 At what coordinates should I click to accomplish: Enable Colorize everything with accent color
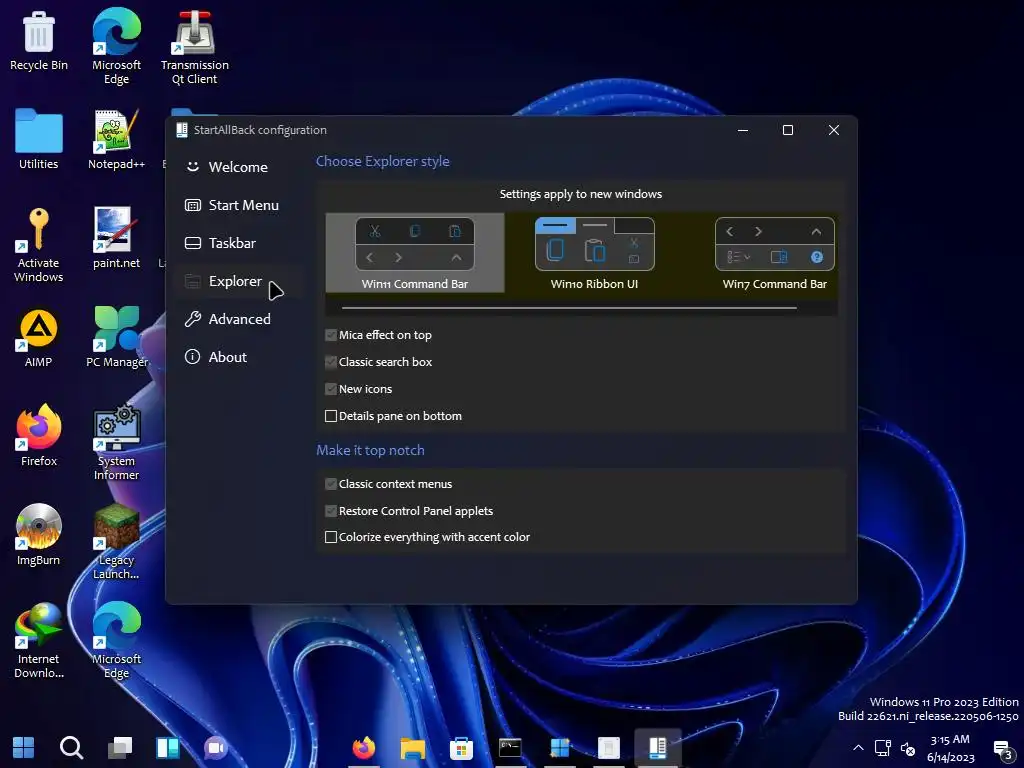pyautogui.click(x=331, y=537)
